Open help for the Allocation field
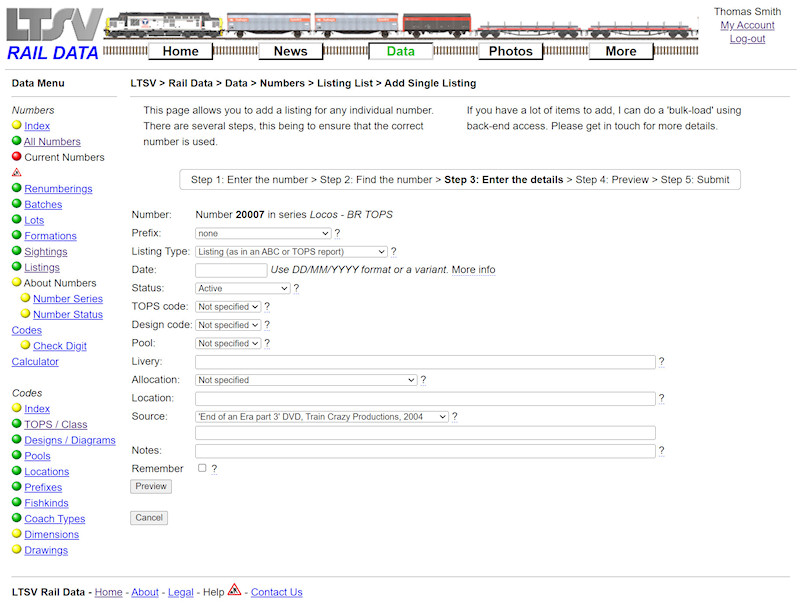This screenshot has width=800, height=613. click(x=423, y=380)
